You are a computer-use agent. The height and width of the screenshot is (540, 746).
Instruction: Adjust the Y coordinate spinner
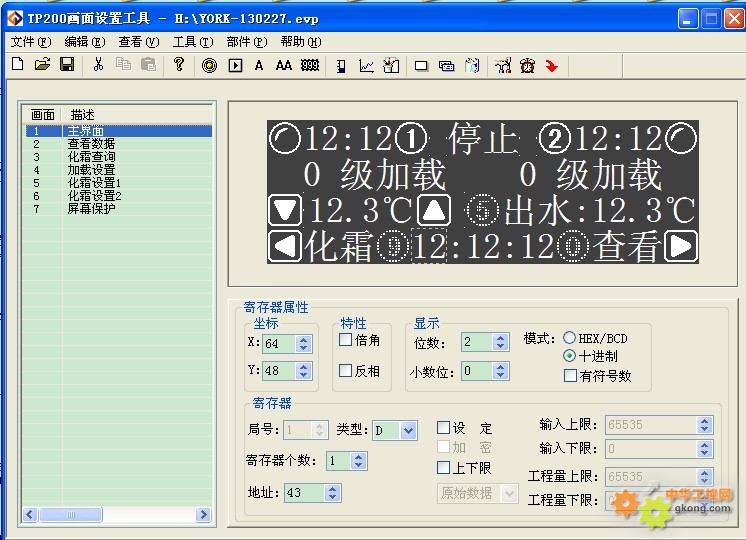click(x=303, y=371)
